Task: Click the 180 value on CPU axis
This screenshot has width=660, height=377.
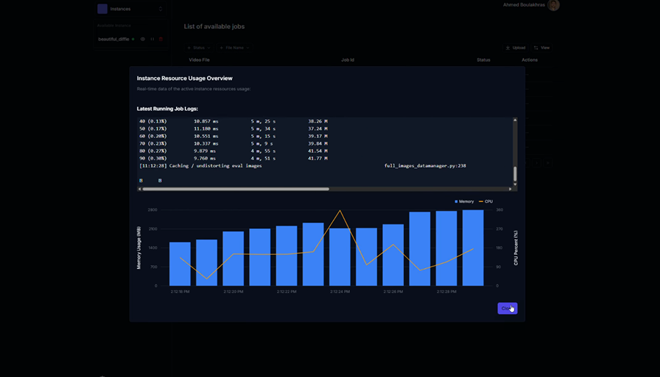Action: [x=499, y=248]
